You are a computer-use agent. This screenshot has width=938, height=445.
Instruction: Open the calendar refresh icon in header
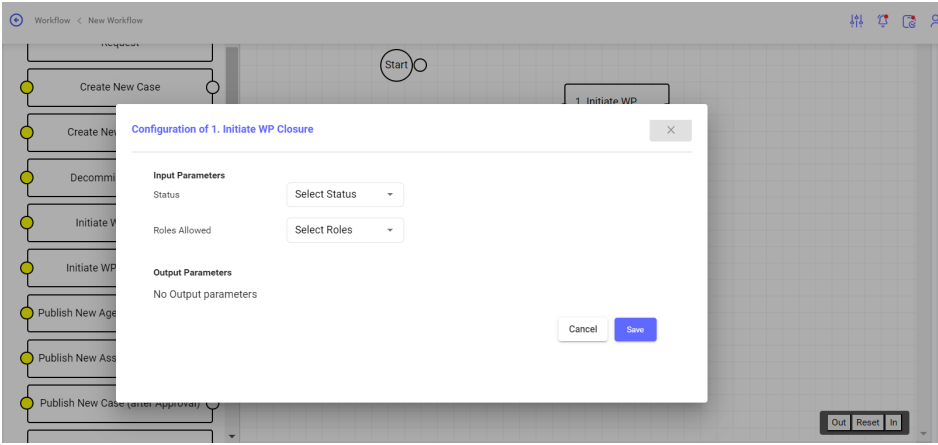coord(909,22)
